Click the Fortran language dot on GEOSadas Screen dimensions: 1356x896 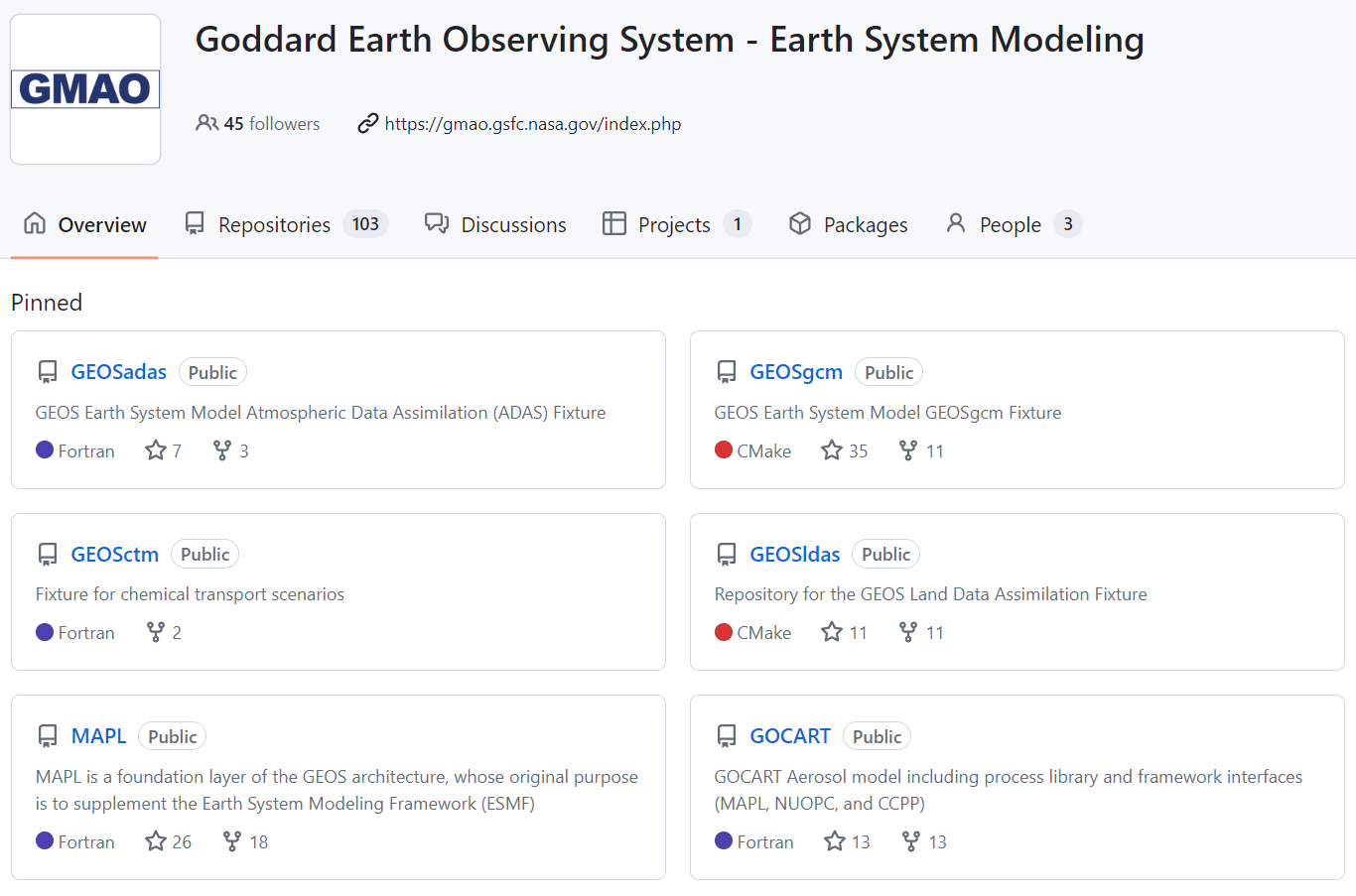45,449
